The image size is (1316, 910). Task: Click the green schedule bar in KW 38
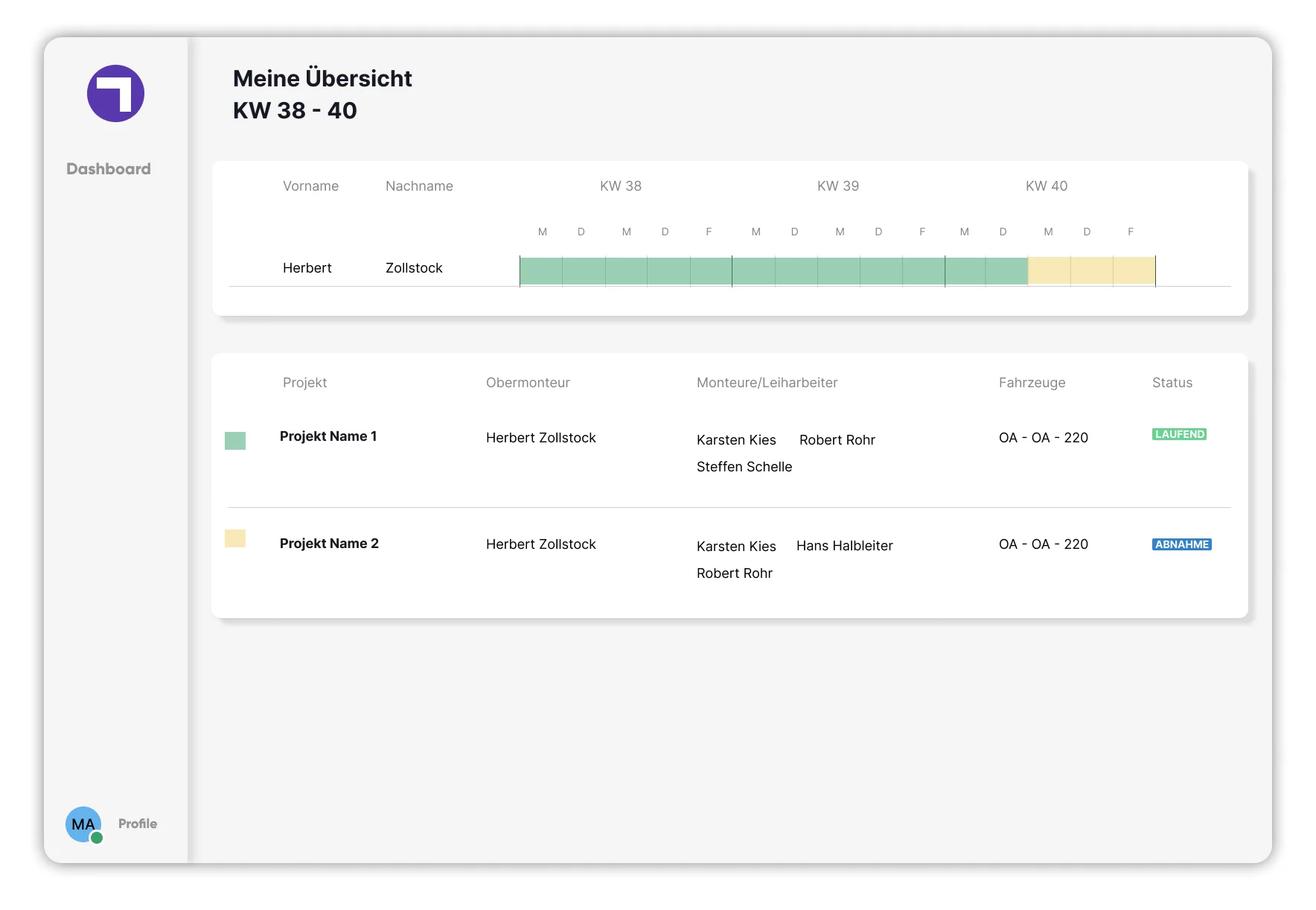click(626, 271)
